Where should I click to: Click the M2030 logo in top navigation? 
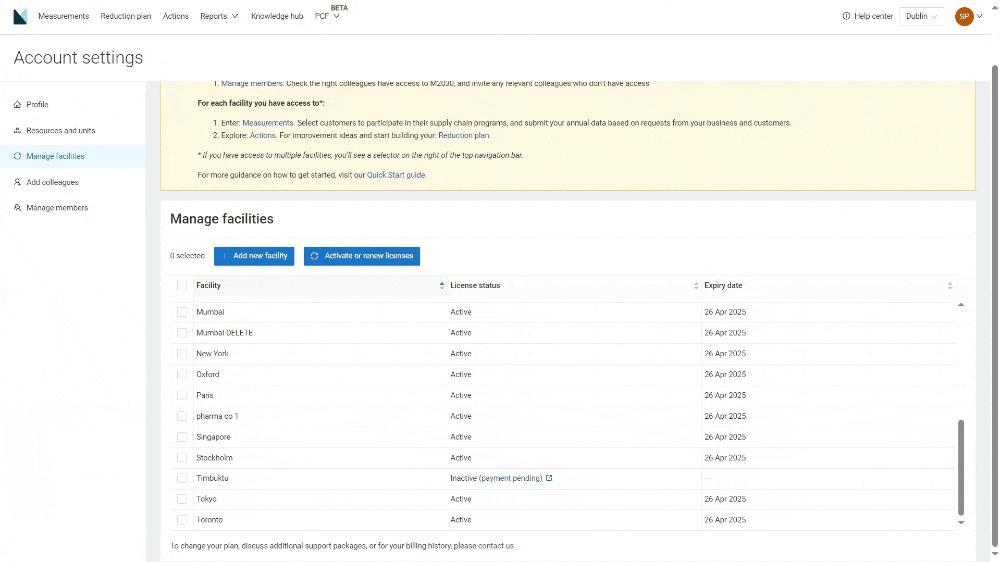click(20, 16)
